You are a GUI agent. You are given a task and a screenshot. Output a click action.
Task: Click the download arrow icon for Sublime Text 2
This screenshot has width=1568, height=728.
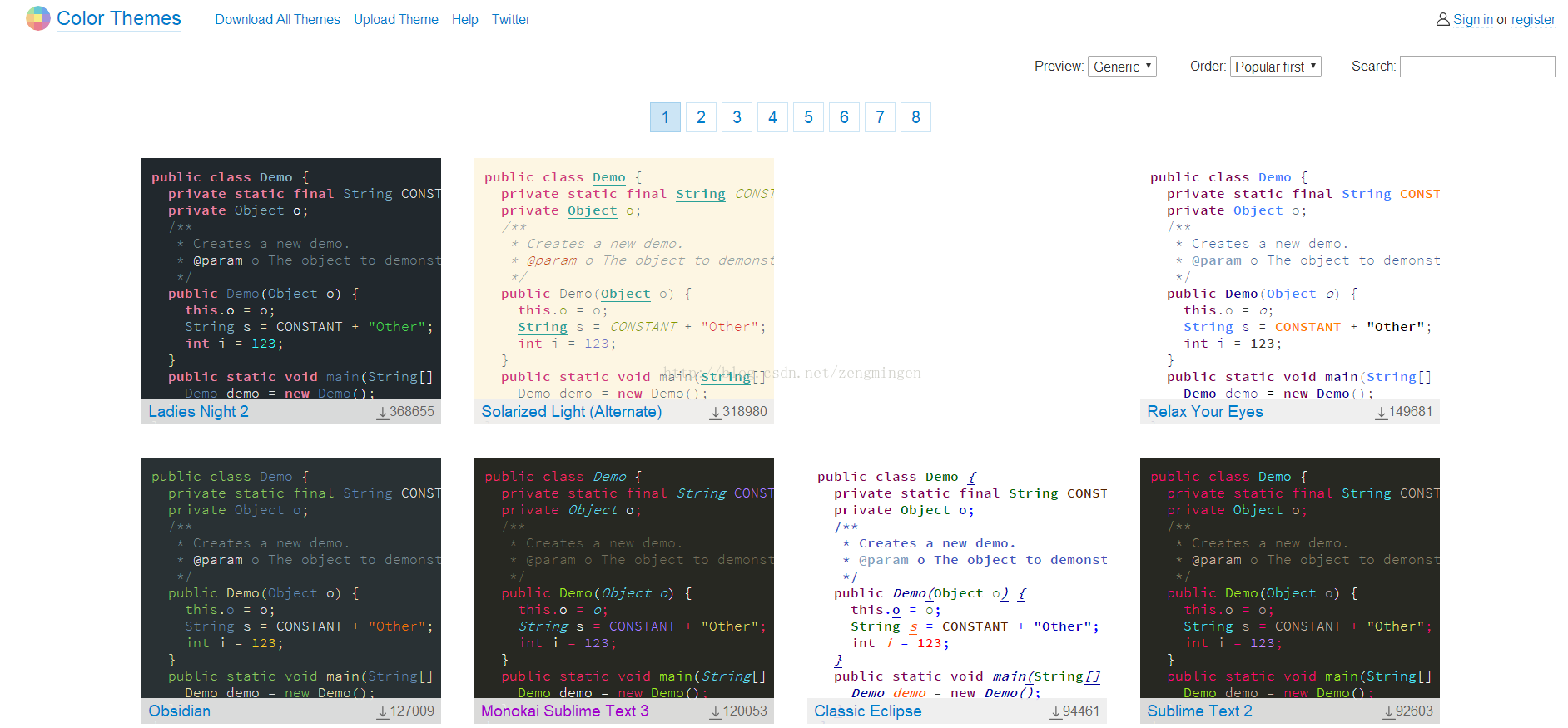pos(1389,711)
